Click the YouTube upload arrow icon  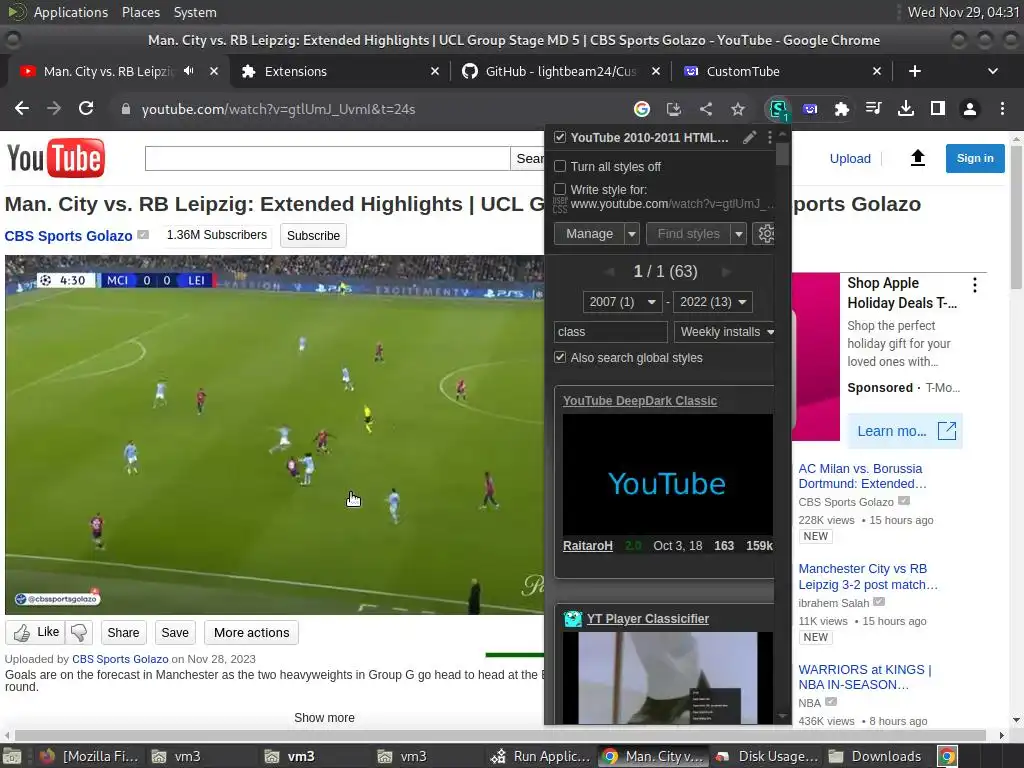pos(918,158)
